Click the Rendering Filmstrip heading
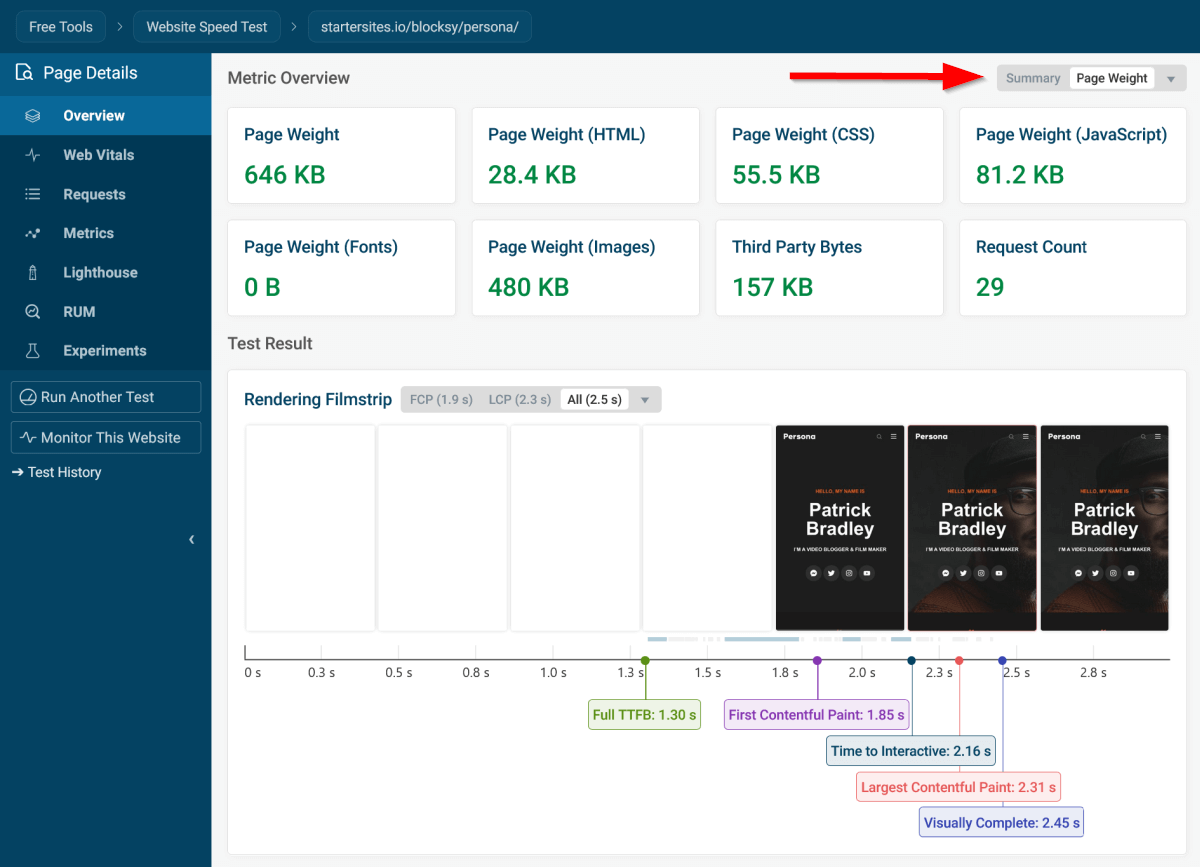This screenshot has width=1200, height=867. tap(318, 400)
